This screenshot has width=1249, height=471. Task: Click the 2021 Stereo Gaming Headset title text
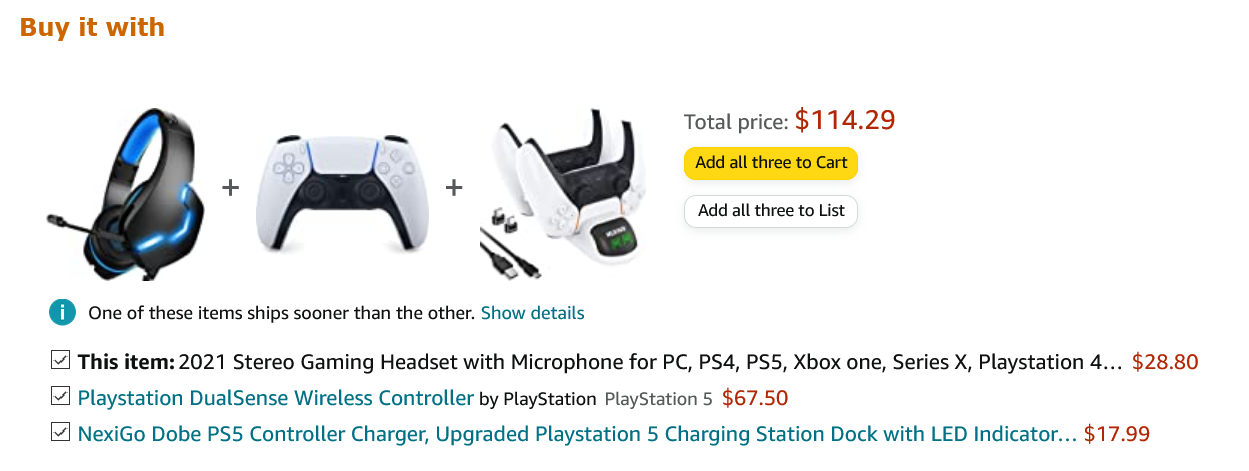tap(651, 362)
